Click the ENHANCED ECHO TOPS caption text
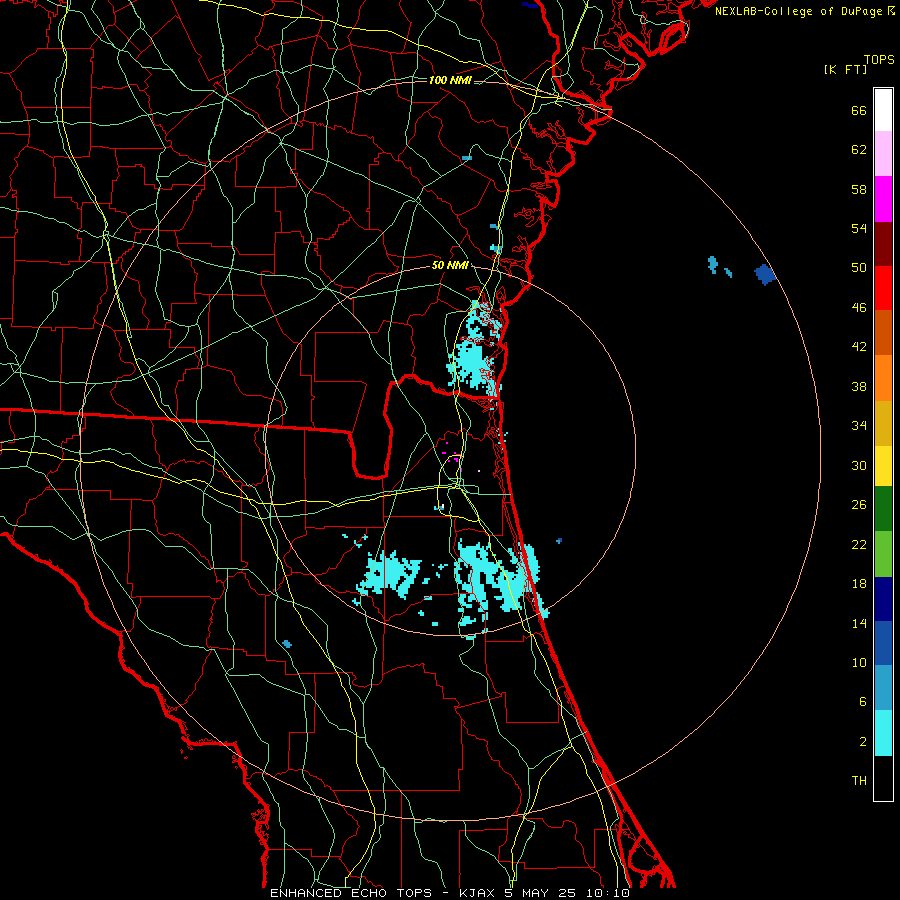900x900 pixels. (351, 893)
